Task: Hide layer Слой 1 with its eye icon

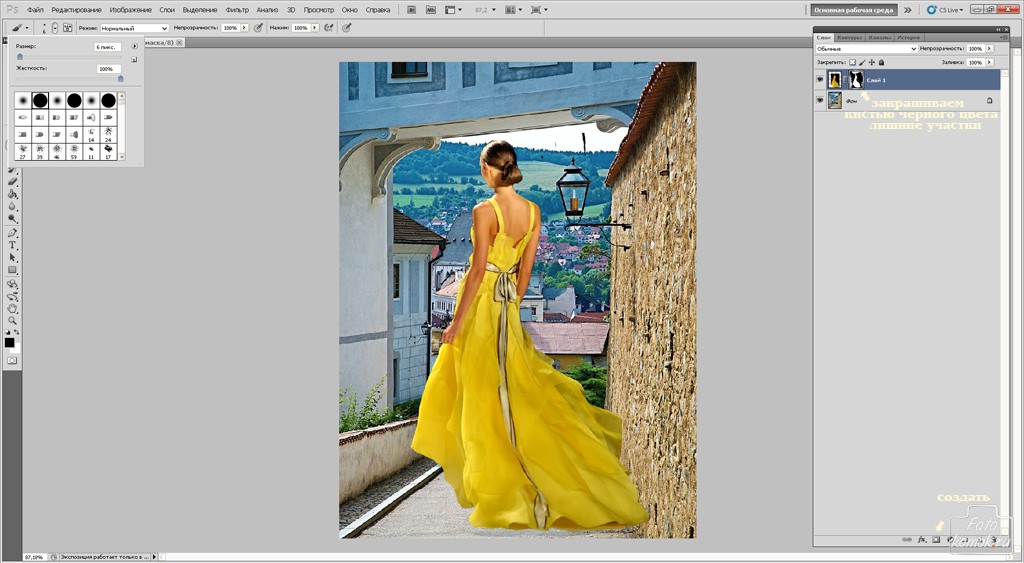Action: click(820, 80)
